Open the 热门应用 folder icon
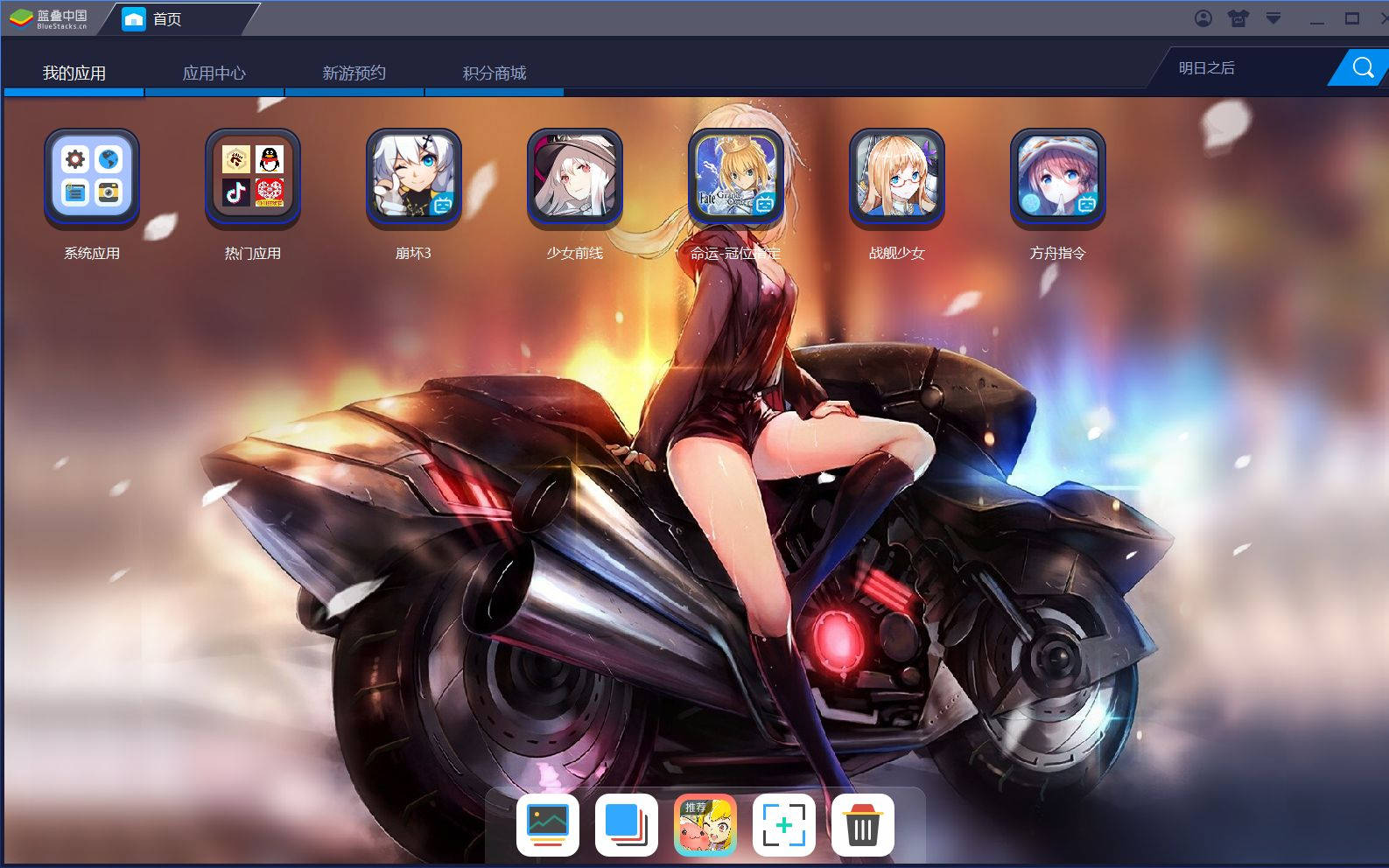Viewport: 1389px width, 868px height. pyautogui.click(x=253, y=178)
